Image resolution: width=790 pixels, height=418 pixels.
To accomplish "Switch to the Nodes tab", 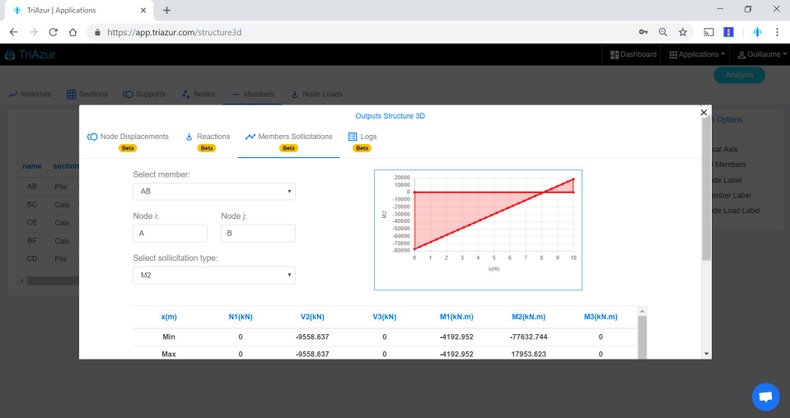I will point(199,94).
